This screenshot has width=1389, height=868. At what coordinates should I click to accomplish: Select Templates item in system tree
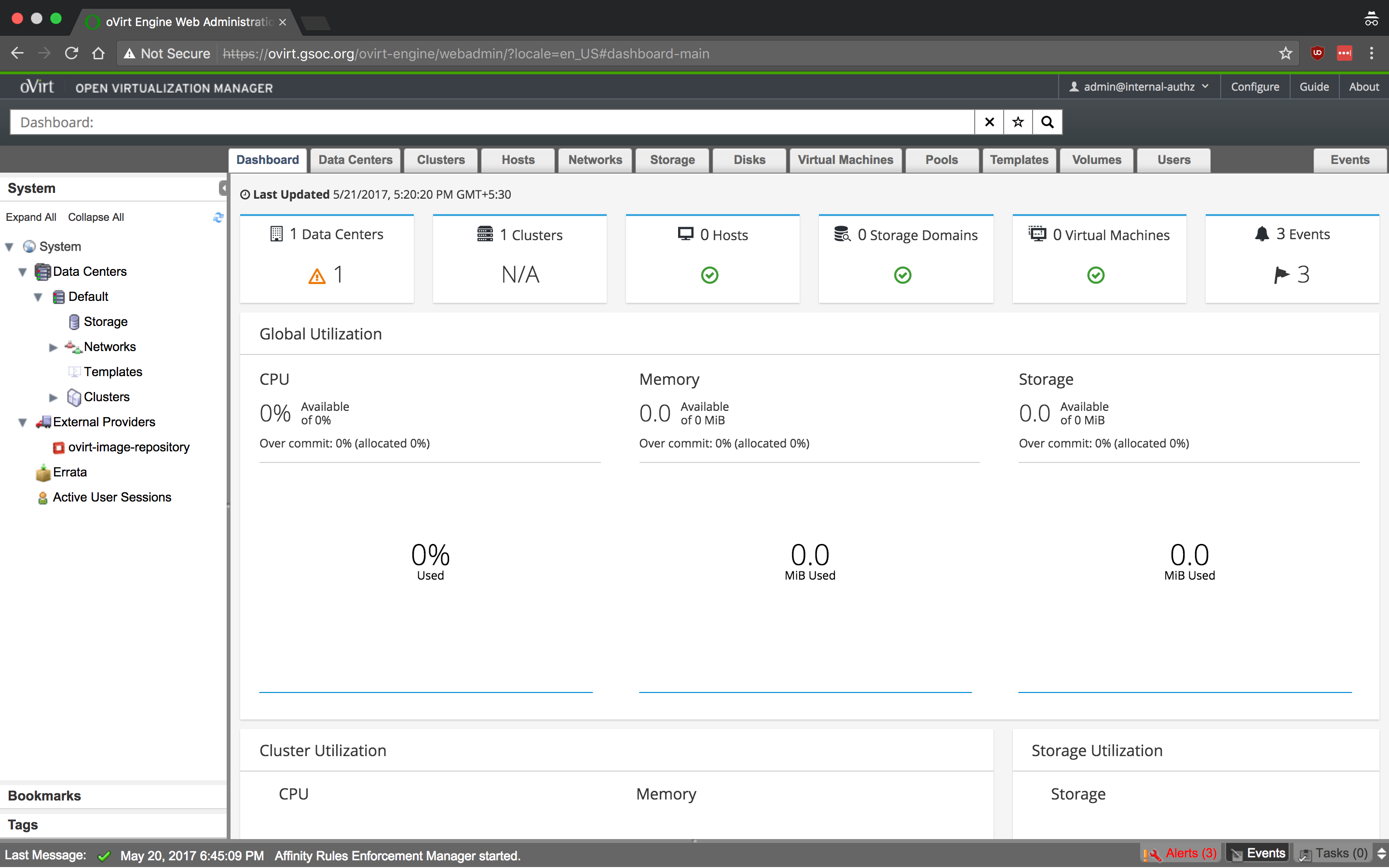(x=112, y=372)
